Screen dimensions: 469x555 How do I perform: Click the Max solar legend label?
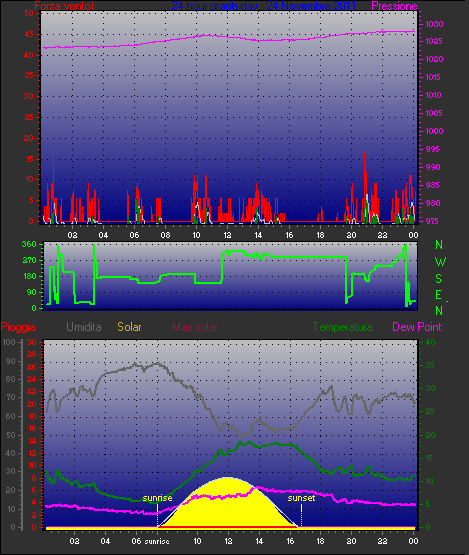tap(195, 327)
